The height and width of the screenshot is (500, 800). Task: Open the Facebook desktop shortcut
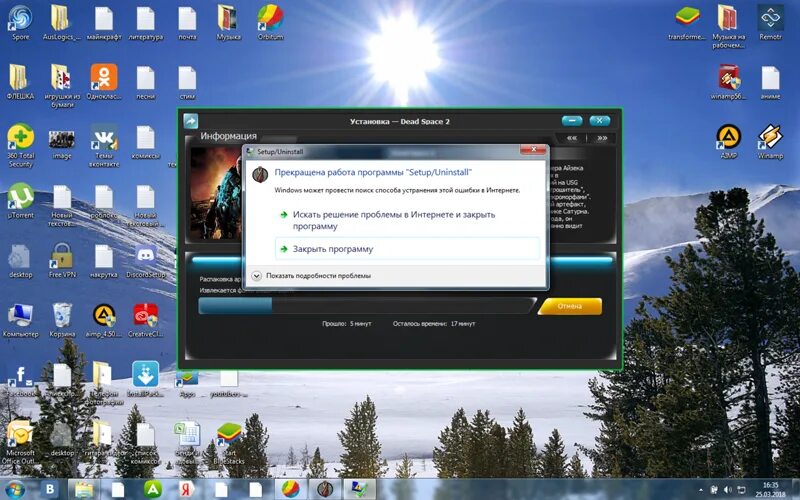tap(20, 380)
